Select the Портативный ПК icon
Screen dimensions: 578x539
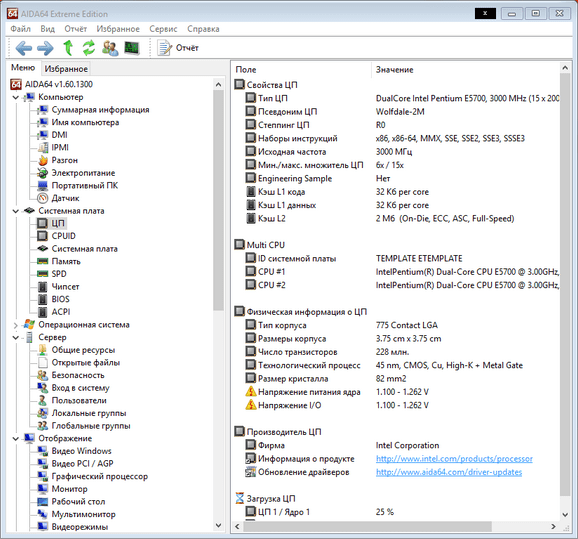(43, 185)
